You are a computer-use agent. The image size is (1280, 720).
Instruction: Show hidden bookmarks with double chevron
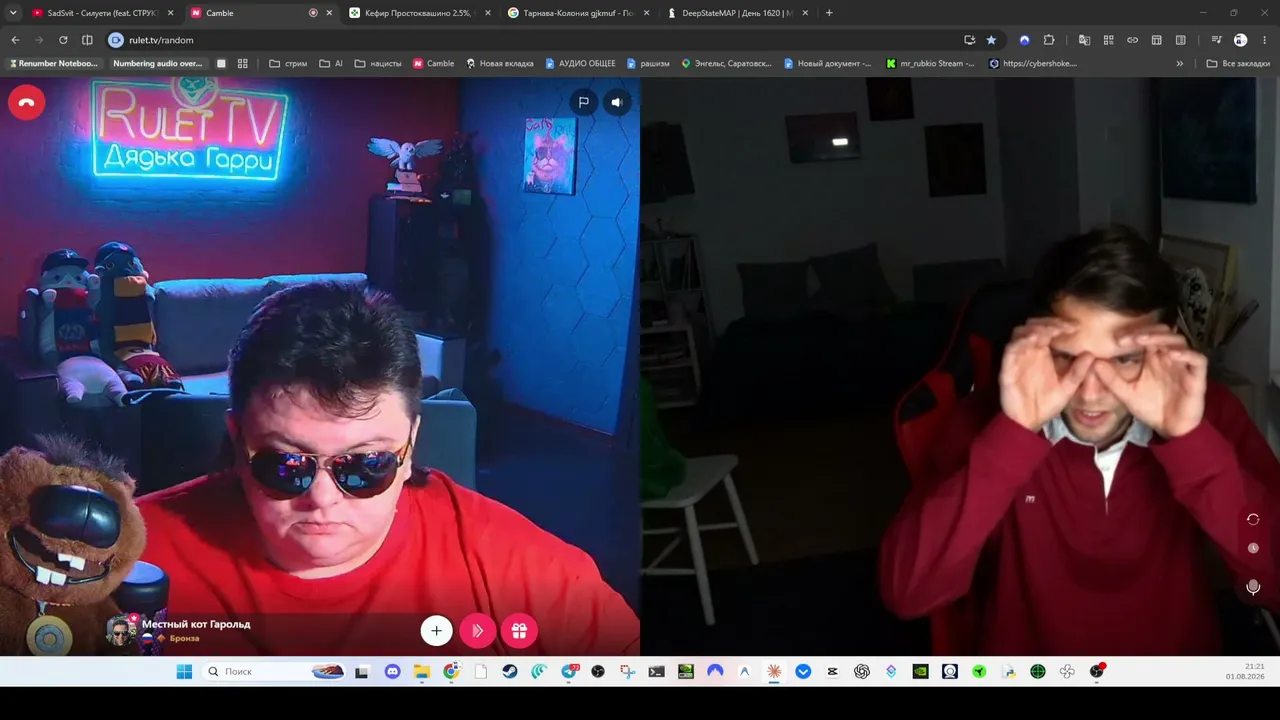[1180, 63]
